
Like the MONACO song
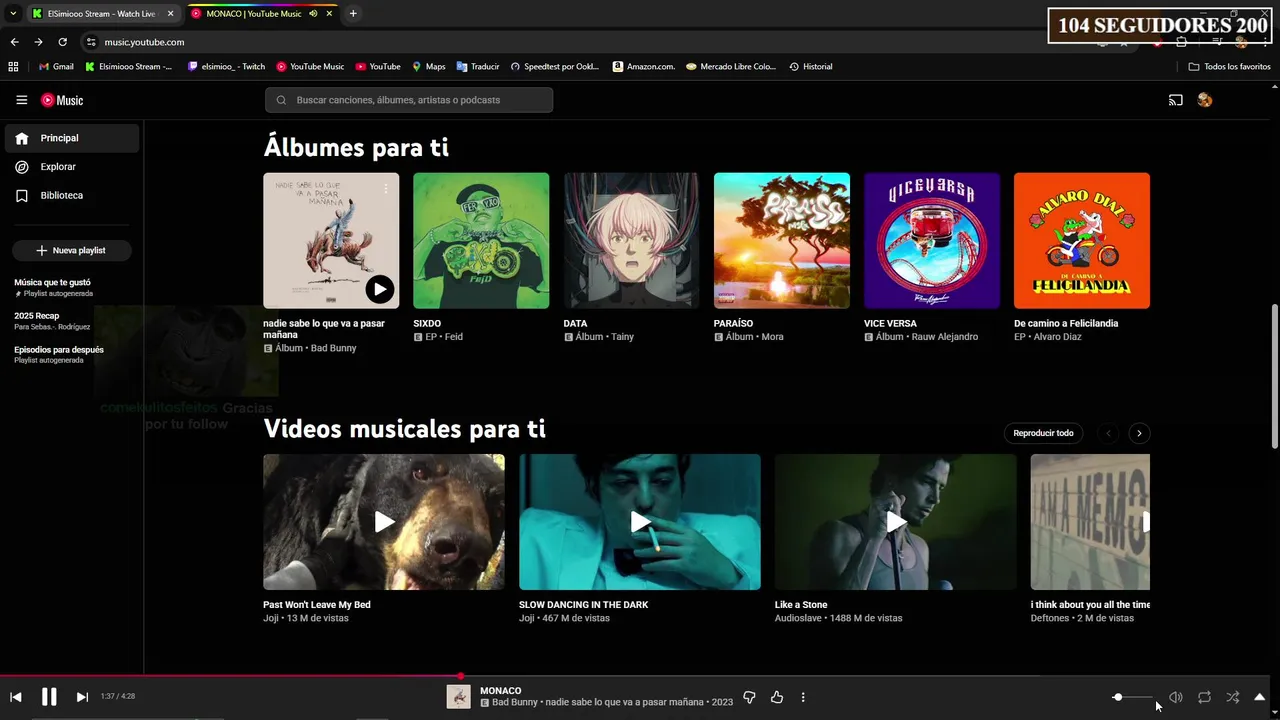[777, 697]
